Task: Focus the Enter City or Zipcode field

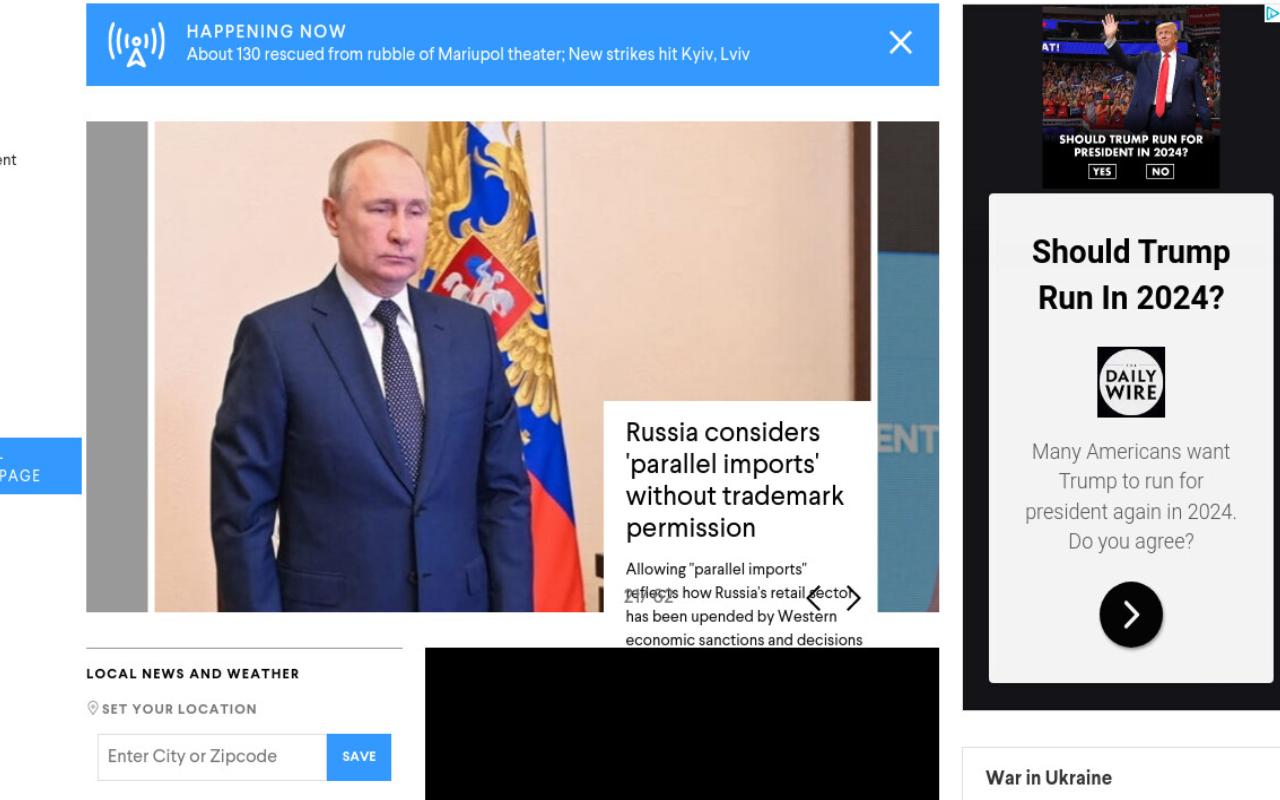Action: click(212, 757)
